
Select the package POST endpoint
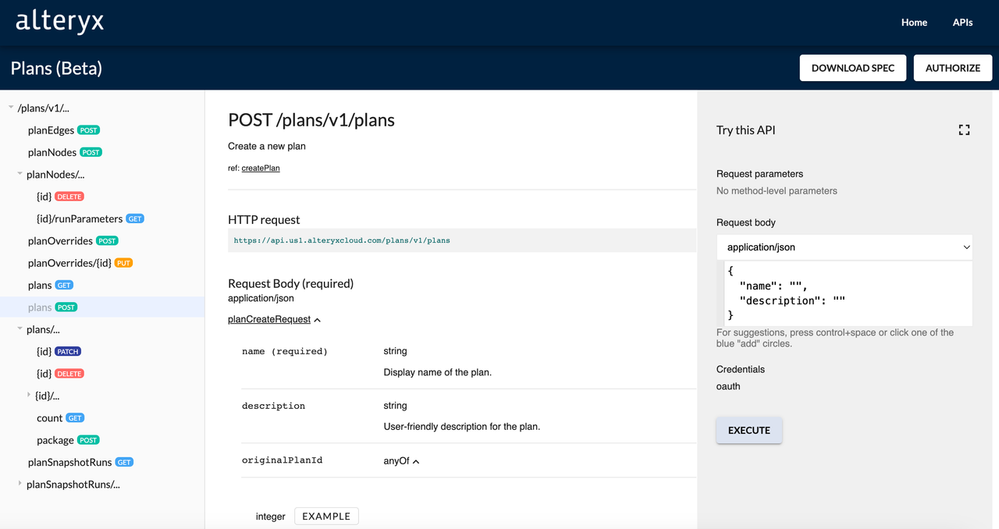click(68, 440)
